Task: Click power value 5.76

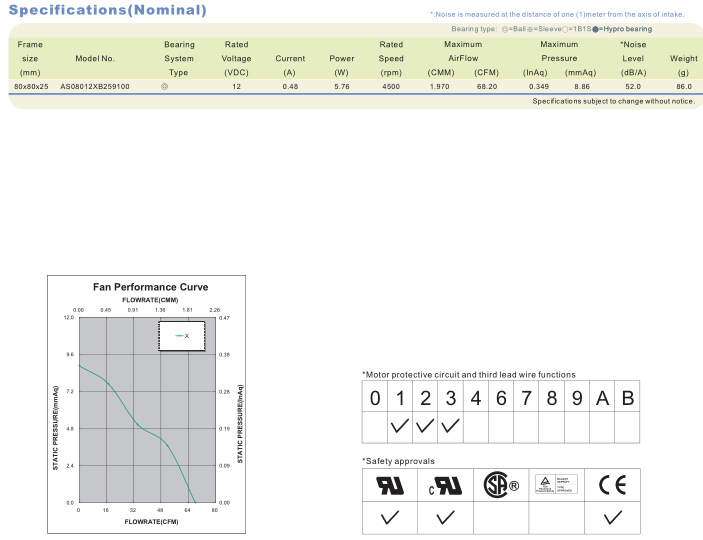Action: click(x=342, y=87)
